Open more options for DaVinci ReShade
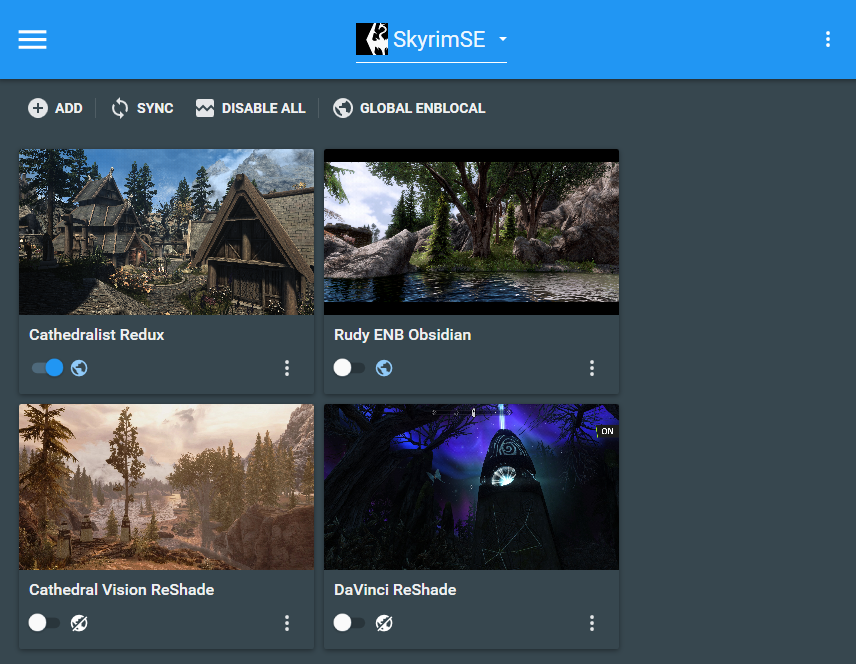Viewport: 856px width, 664px height. point(592,623)
